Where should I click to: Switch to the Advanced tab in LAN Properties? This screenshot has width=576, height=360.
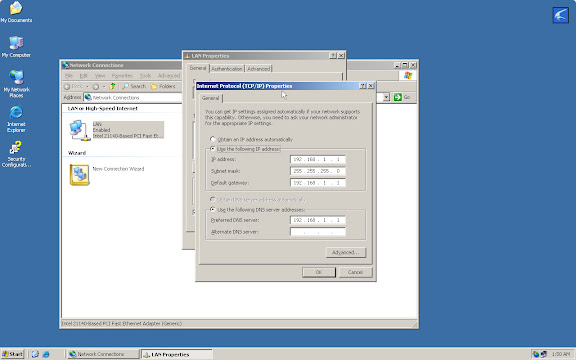[259, 69]
